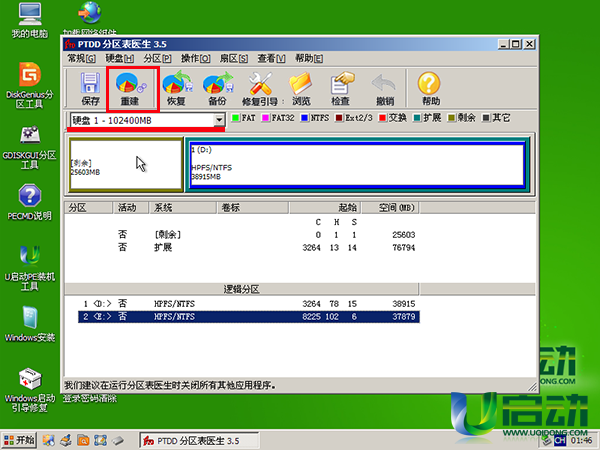This screenshot has height=450, width=600.
Task: Click the 帮助 (Help) question mark icon
Action: pyautogui.click(x=430, y=88)
